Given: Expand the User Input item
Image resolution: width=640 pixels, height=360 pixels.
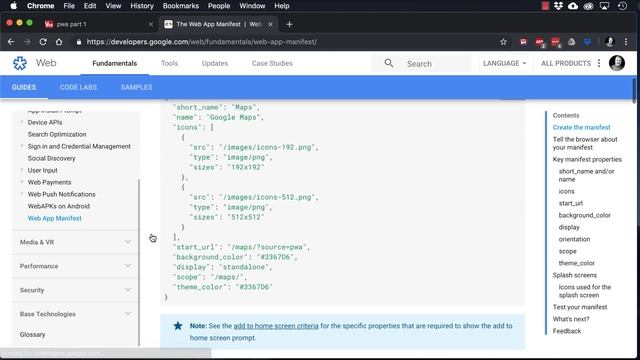Looking at the screenshot, I should (x=22, y=170).
